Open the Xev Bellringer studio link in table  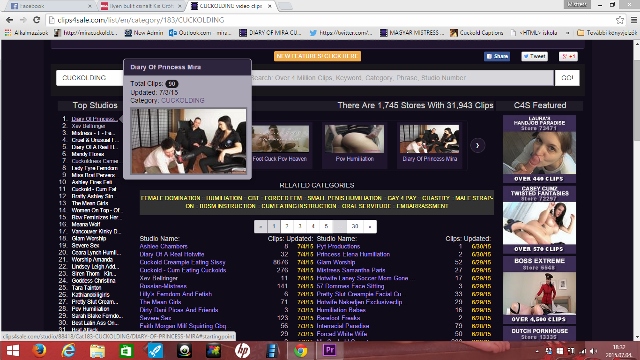click(158, 278)
